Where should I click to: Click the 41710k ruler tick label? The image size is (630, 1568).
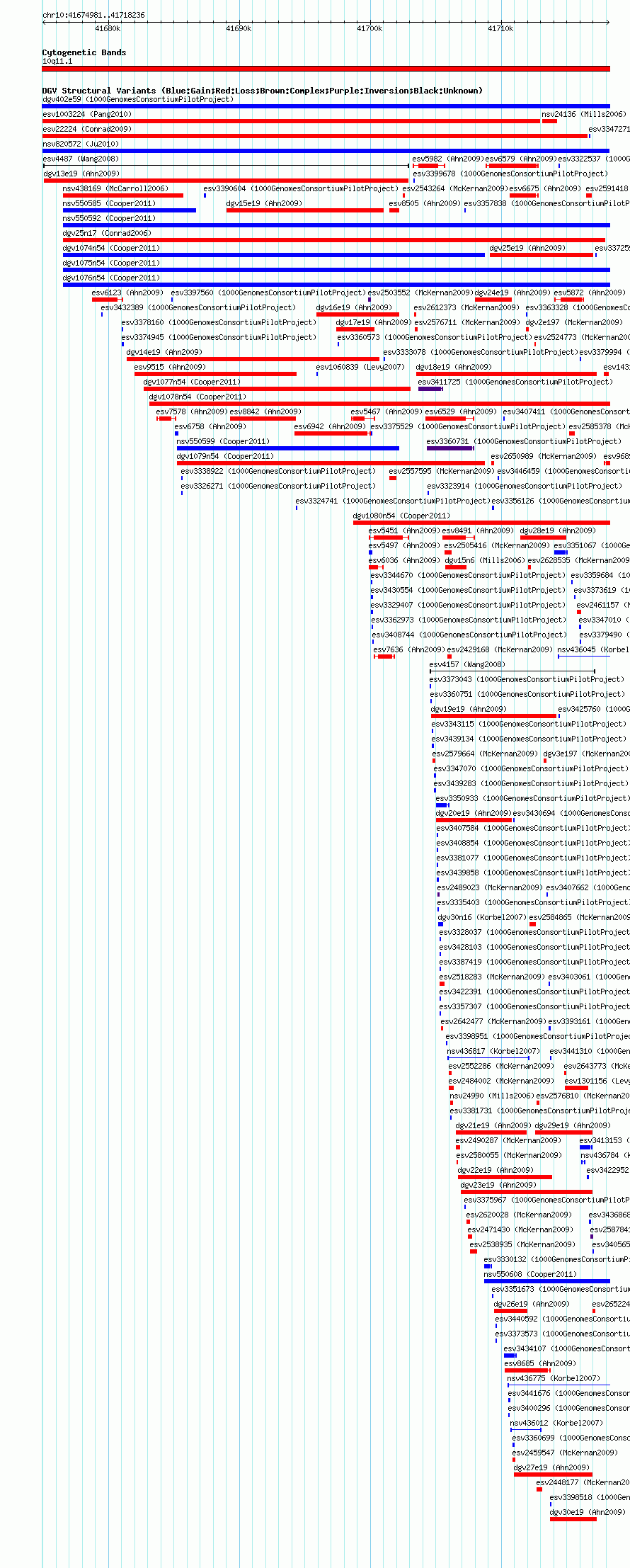500,28
